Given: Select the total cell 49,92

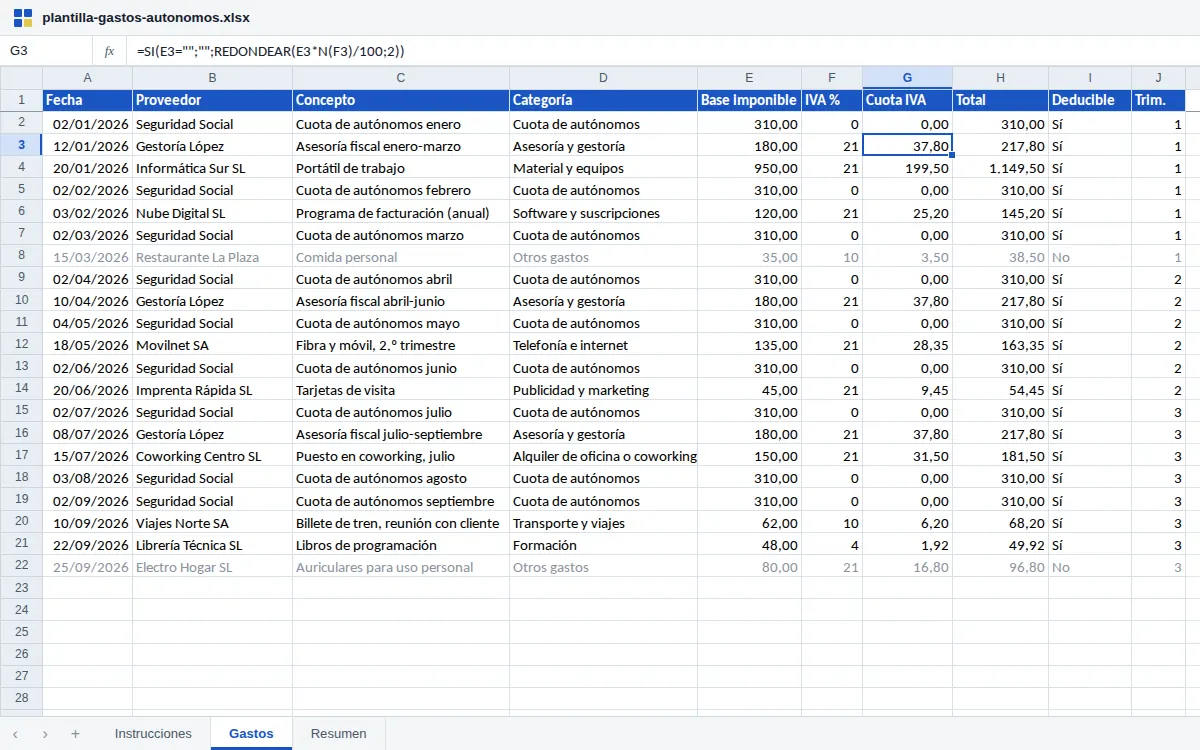Looking at the screenshot, I should [1001, 545].
